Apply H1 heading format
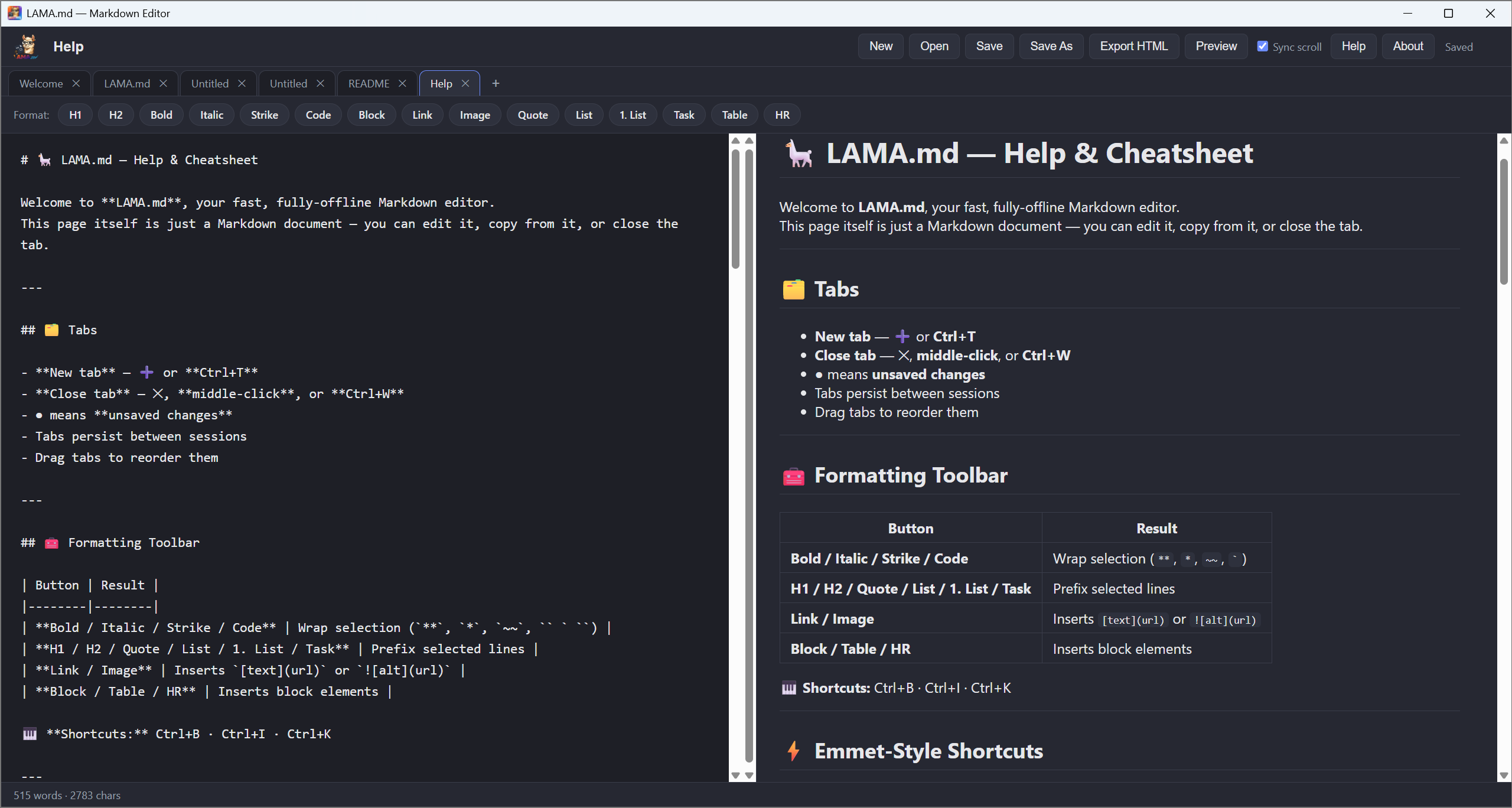 (x=75, y=115)
